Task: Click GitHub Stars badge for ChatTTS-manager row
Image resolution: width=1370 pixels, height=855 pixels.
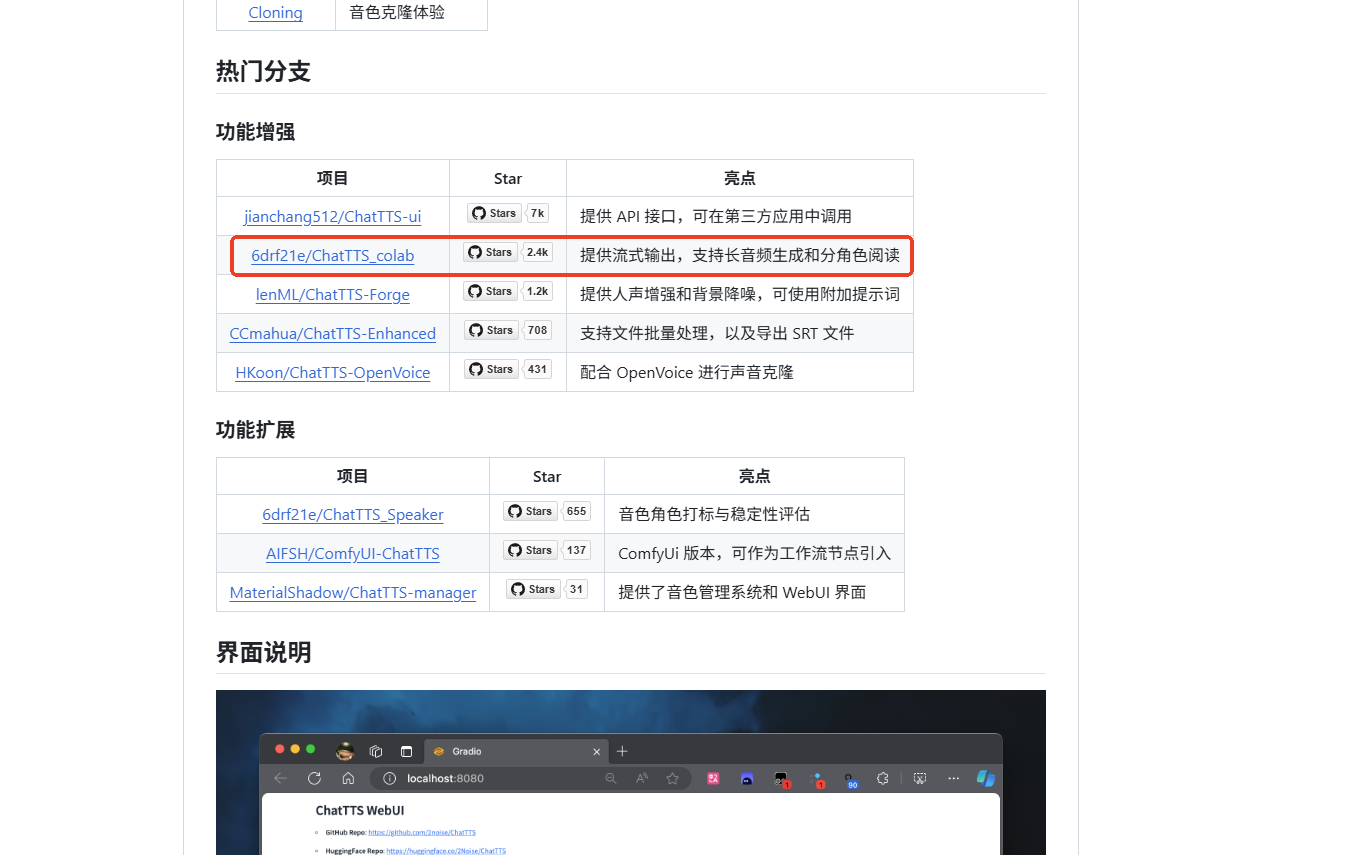Action: point(533,589)
